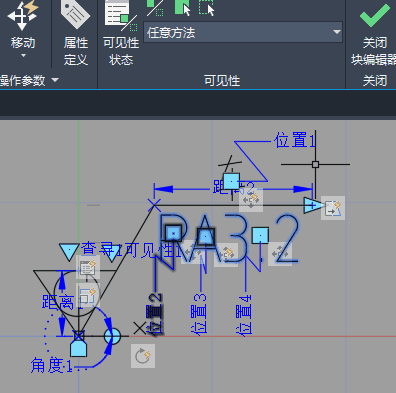Expand the 操作参数 panel dropdown

click(x=55, y=80)
